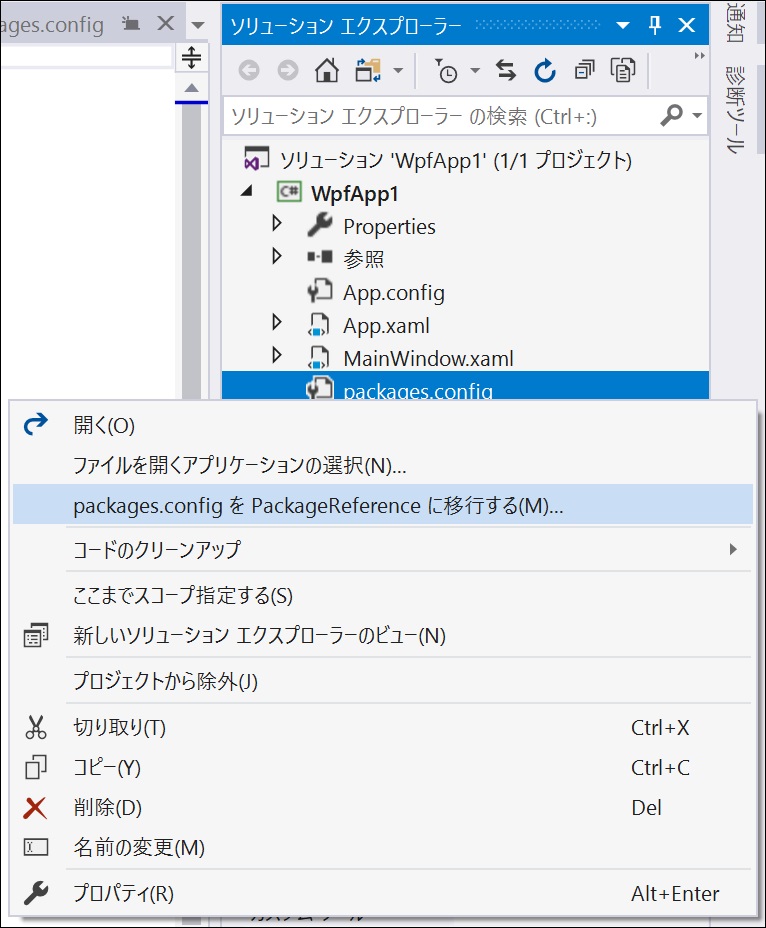766x928 pixels.
Task: Expand the App.xaml node
Action: [276, 322]
